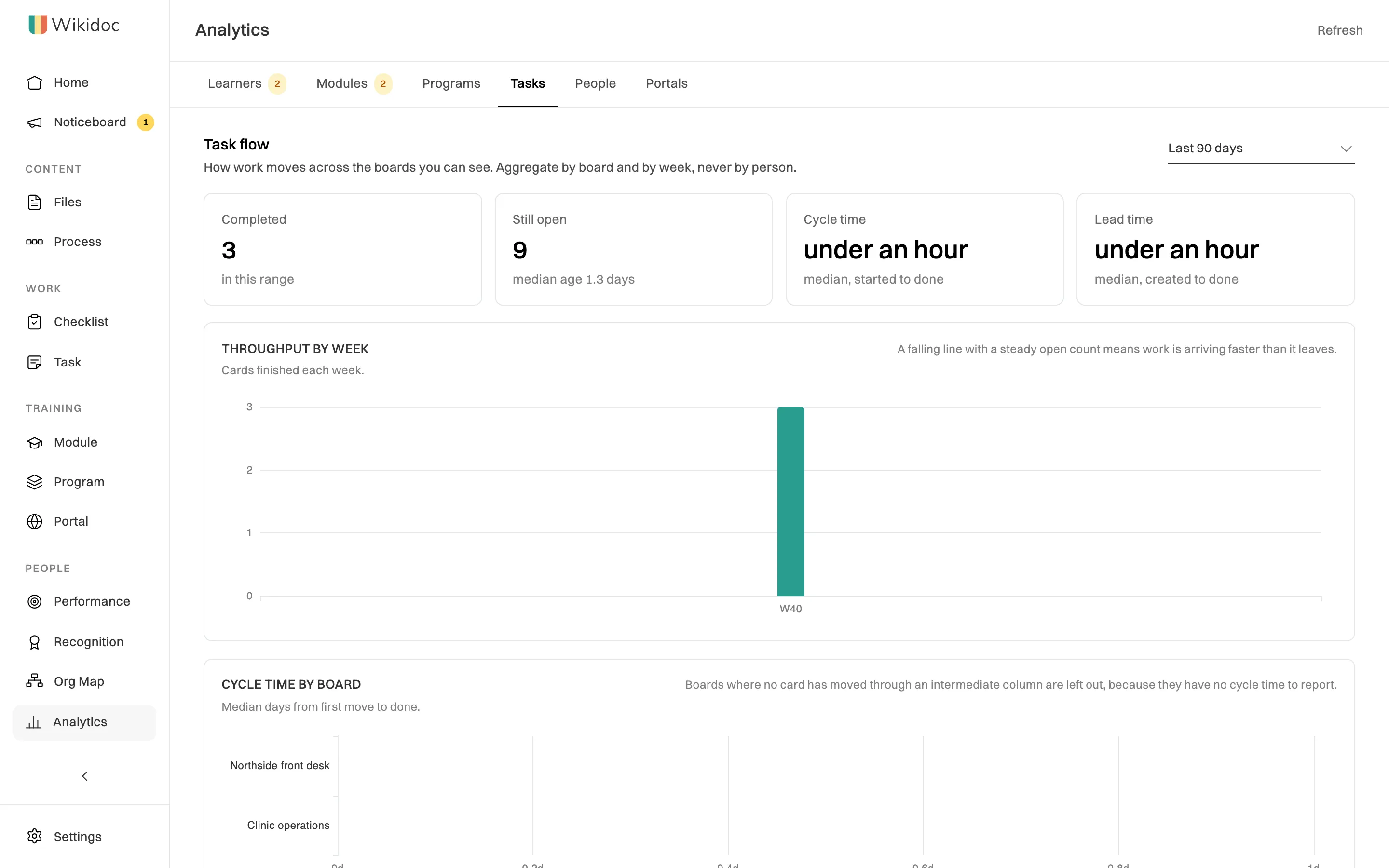Switch to the Modules tab
Image resolution: width=1389 pixels, height=868 pixels.
[x=354, y=84]
